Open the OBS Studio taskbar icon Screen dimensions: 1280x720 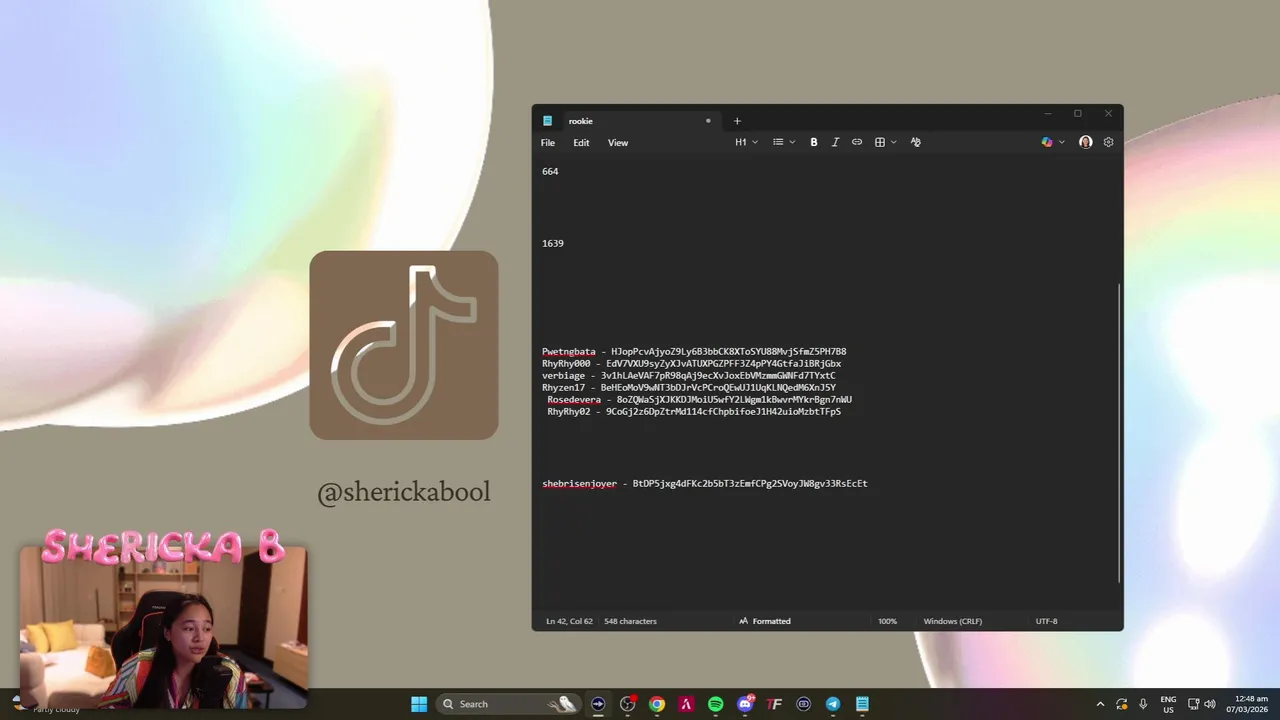(x=628, y=704)
